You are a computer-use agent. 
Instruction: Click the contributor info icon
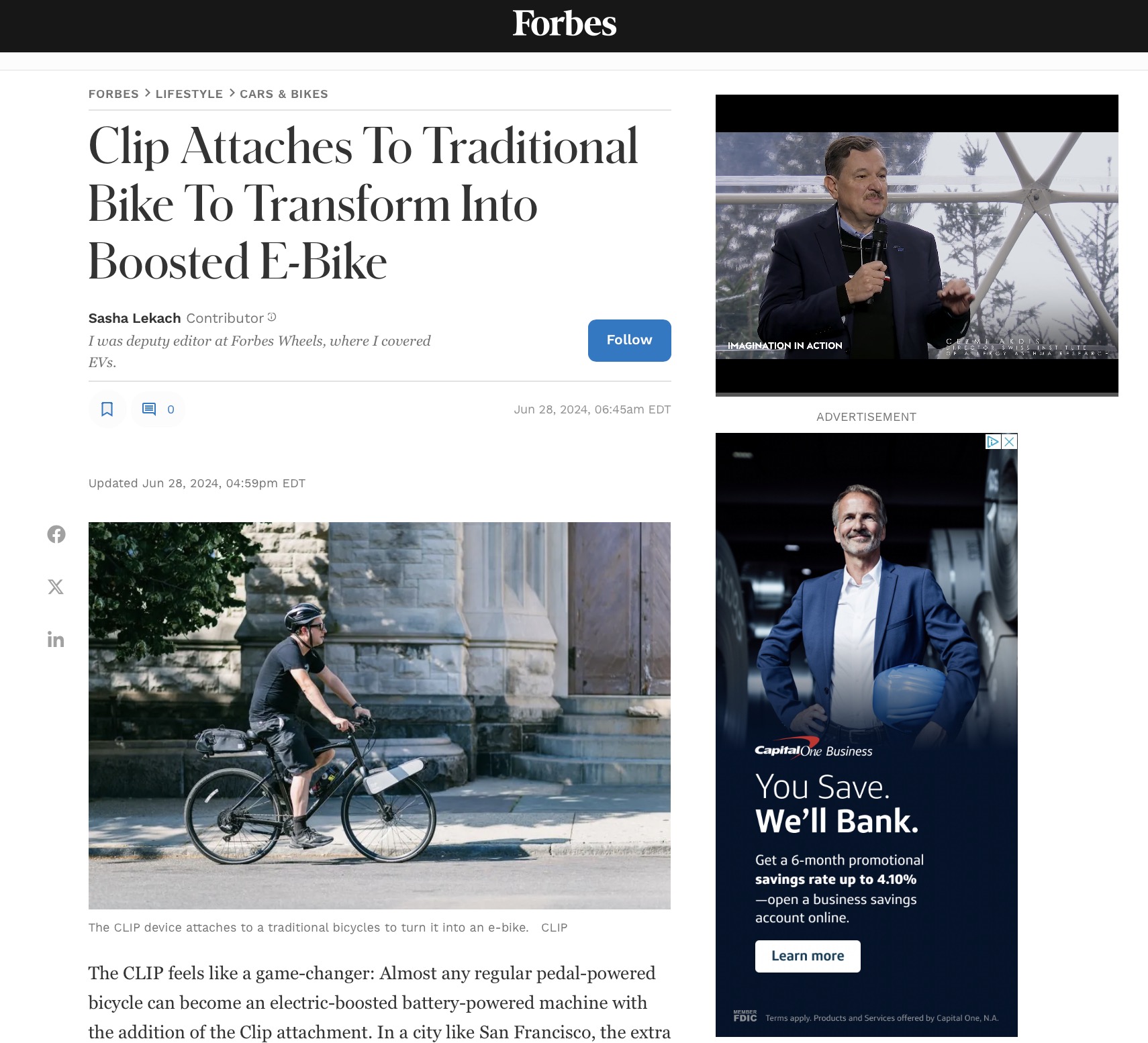coord(272,317)
